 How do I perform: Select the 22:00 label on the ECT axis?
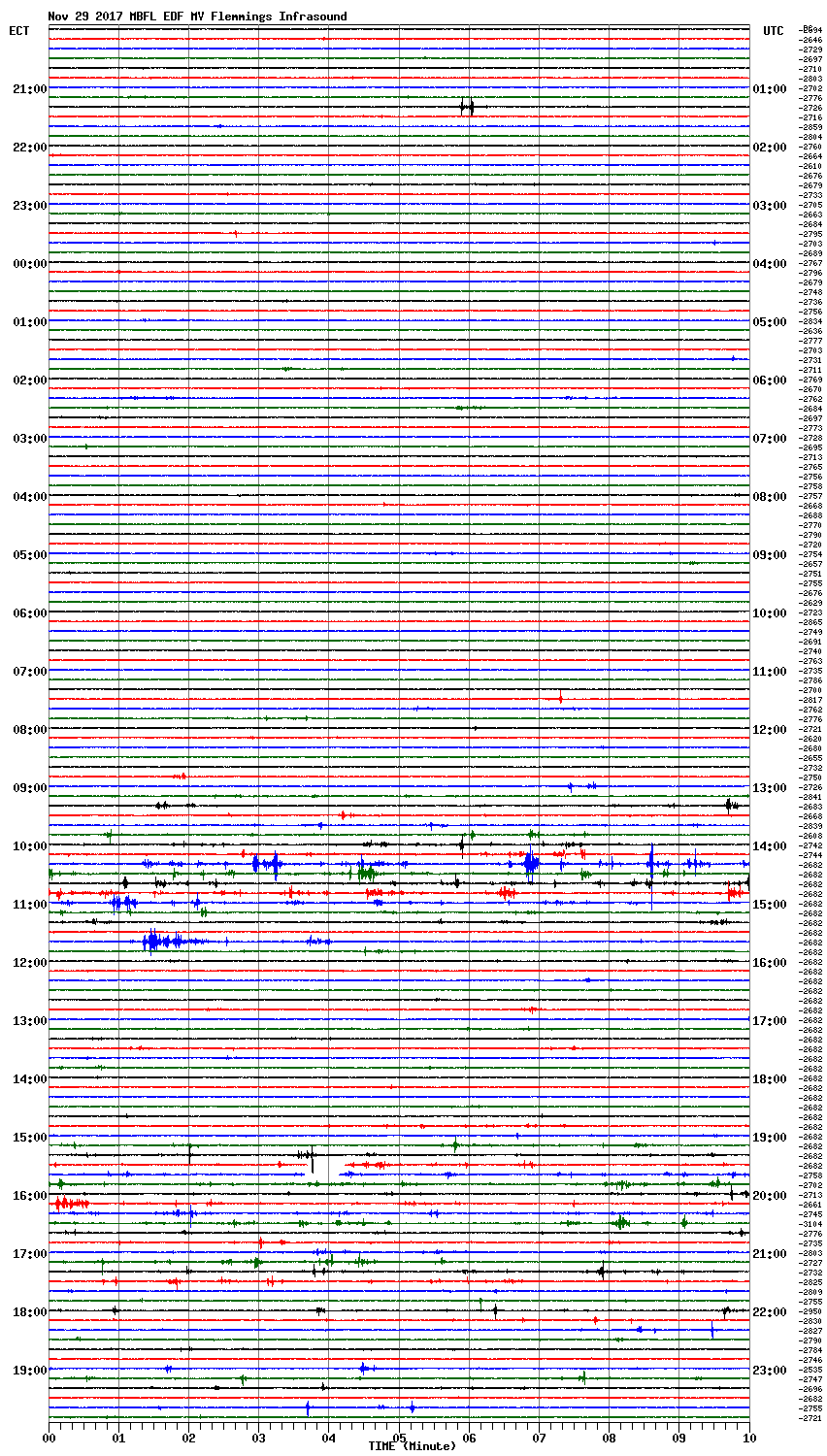[29, 148]
